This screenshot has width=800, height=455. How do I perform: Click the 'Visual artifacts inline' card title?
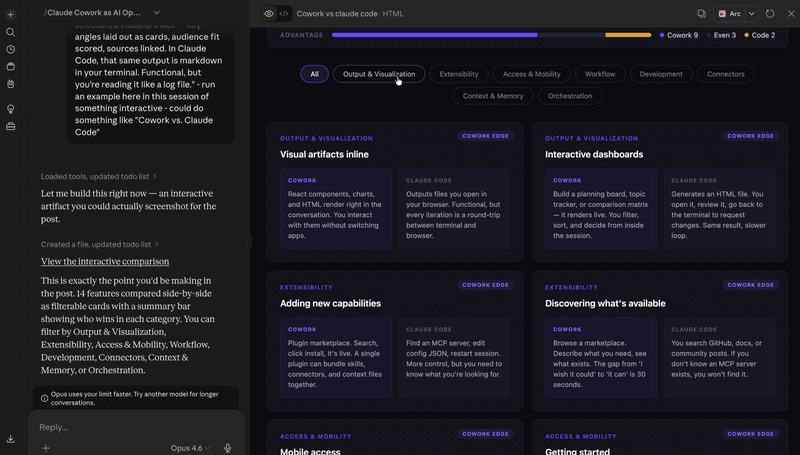[x=324, y=154]
